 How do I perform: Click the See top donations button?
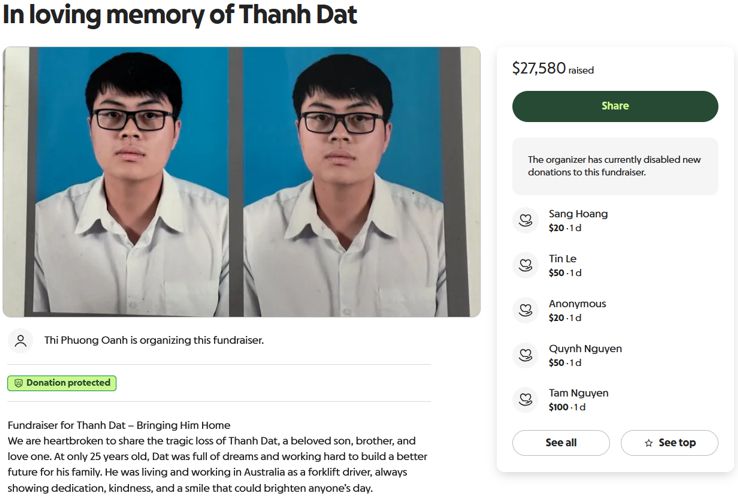click(x=669, y=443)
